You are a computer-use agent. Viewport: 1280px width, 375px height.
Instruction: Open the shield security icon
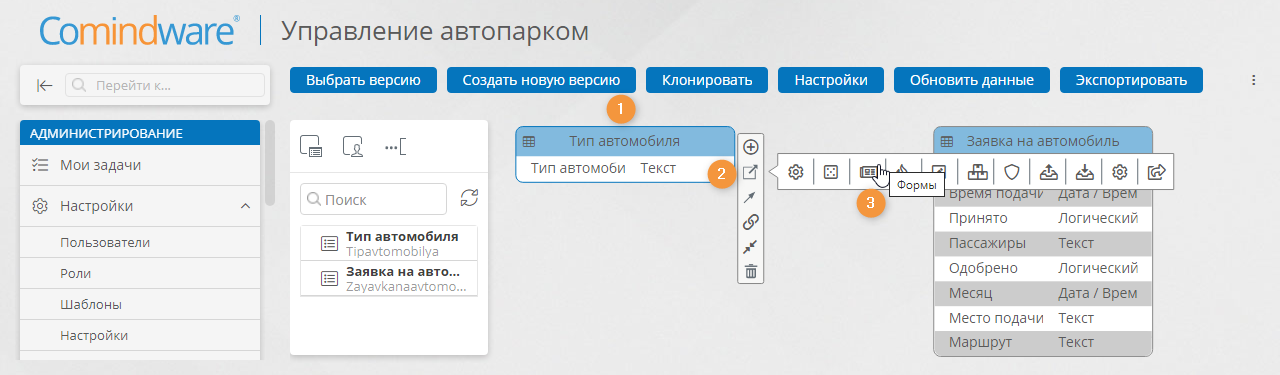click(1012, 172)
